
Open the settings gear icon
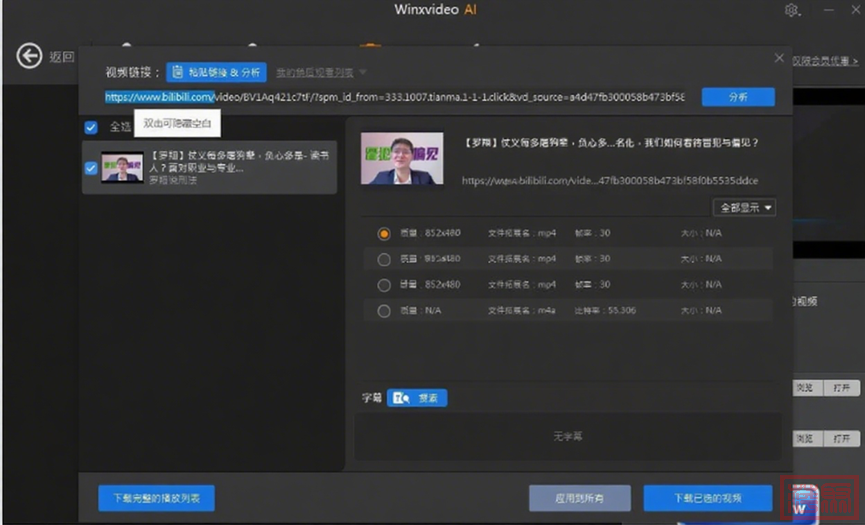[792, 10]
